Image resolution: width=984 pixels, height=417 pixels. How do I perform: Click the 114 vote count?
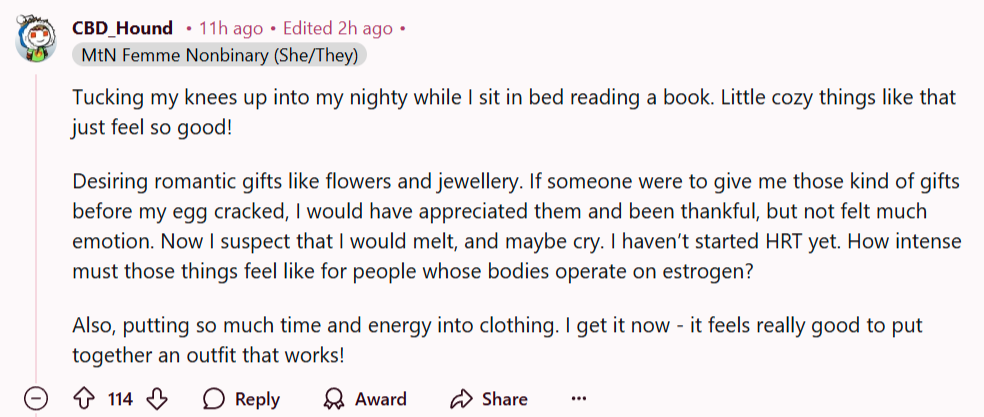(120, 399)
